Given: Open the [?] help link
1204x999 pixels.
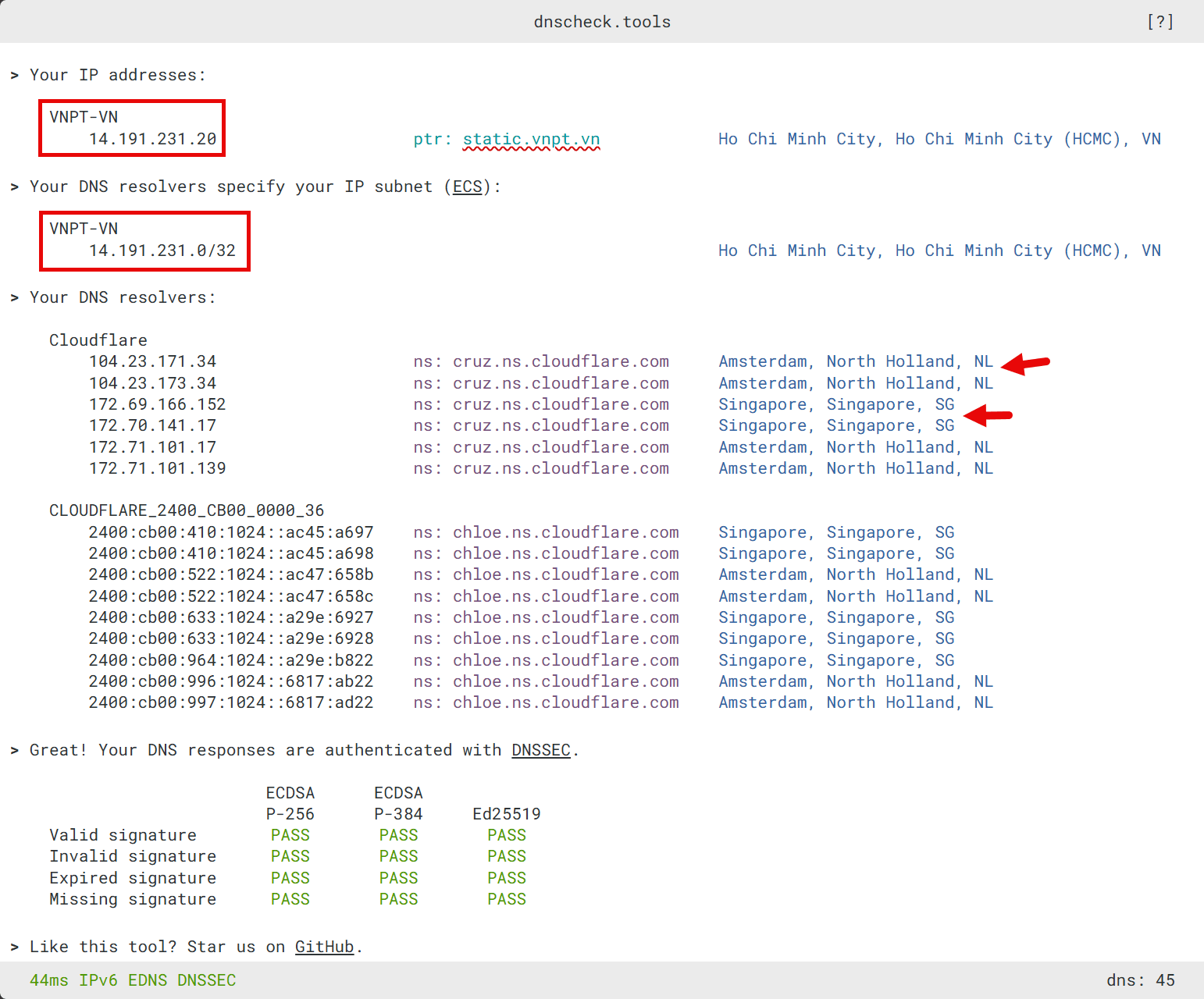Looking at the screenshot, I should coord(1160,22).
